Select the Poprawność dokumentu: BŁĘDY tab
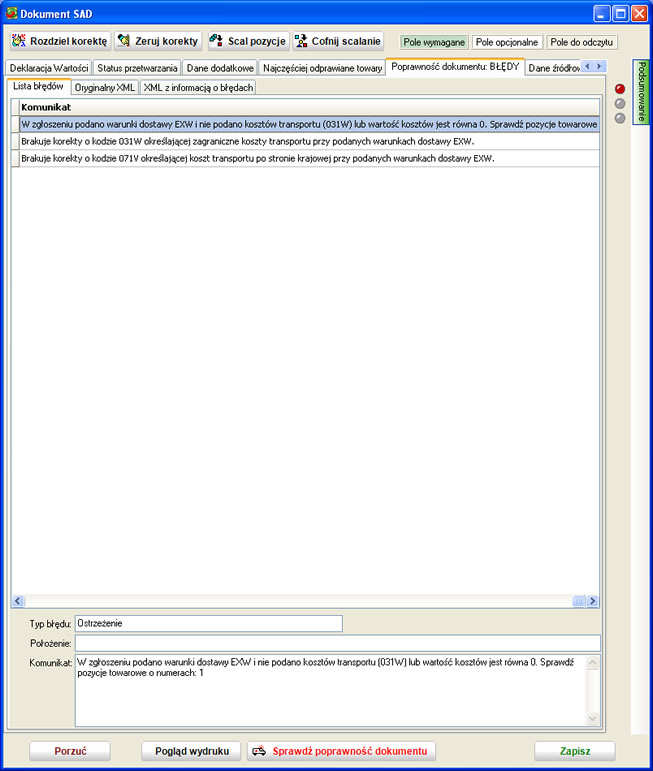This screenshot has width=653, height=771. 455,66
